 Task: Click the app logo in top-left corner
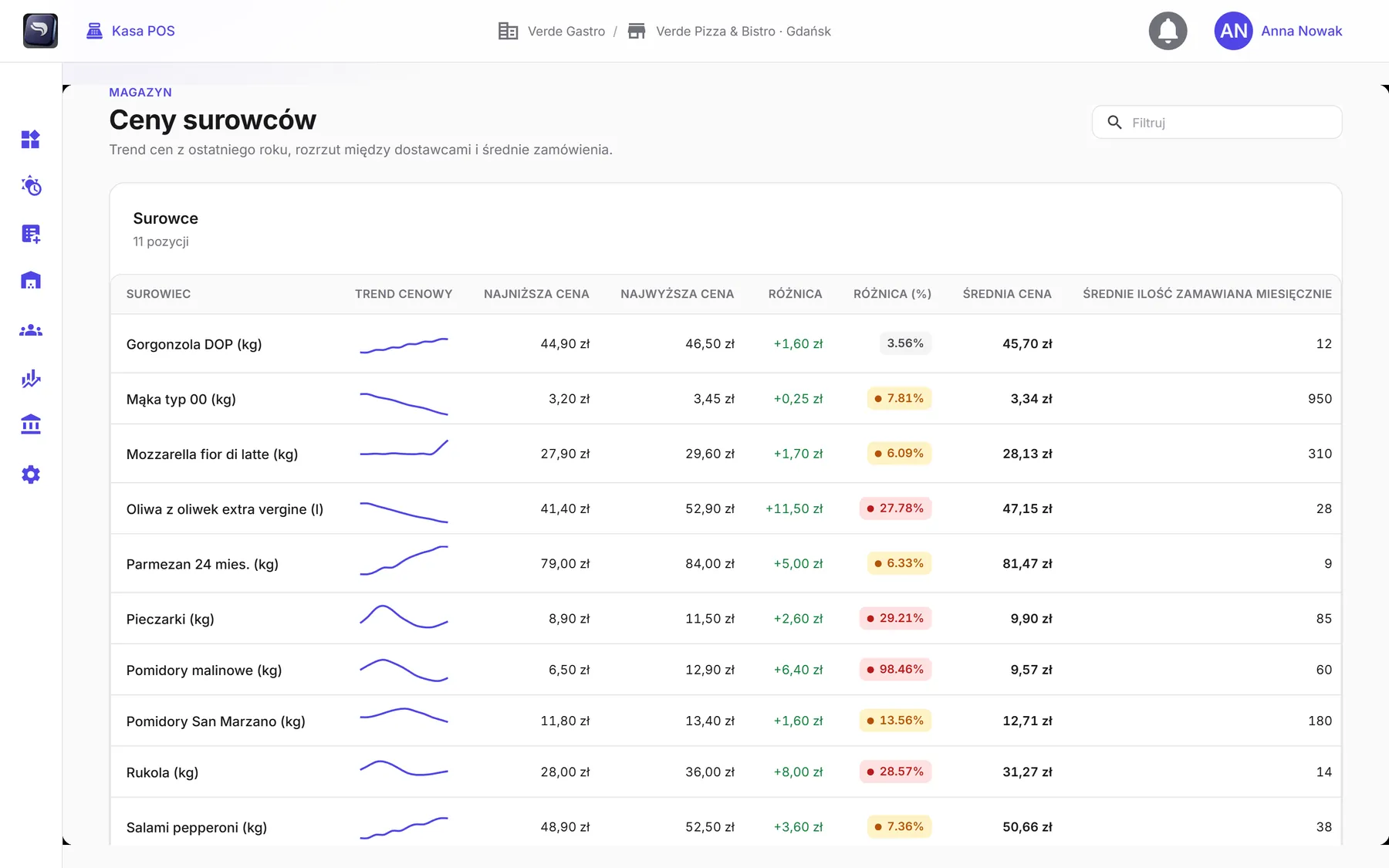point(40,31)
